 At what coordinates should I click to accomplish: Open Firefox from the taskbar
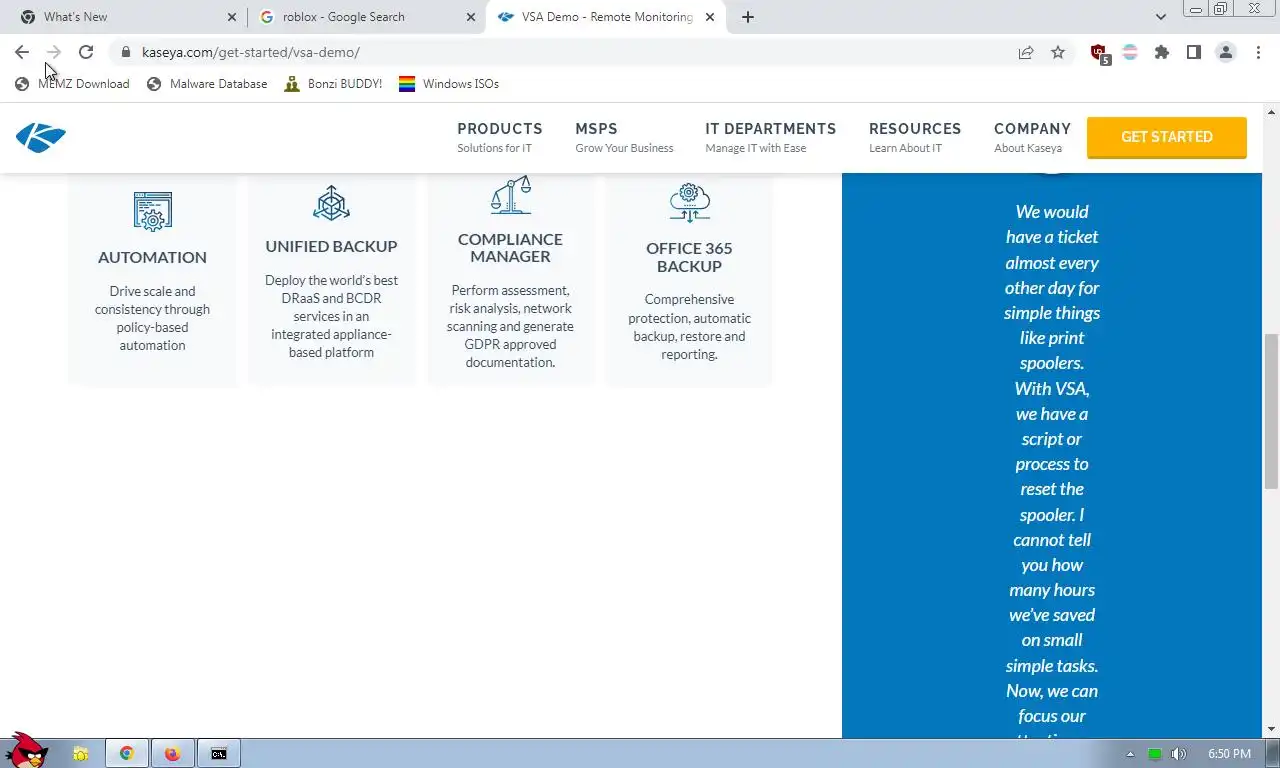coord(173,753)
